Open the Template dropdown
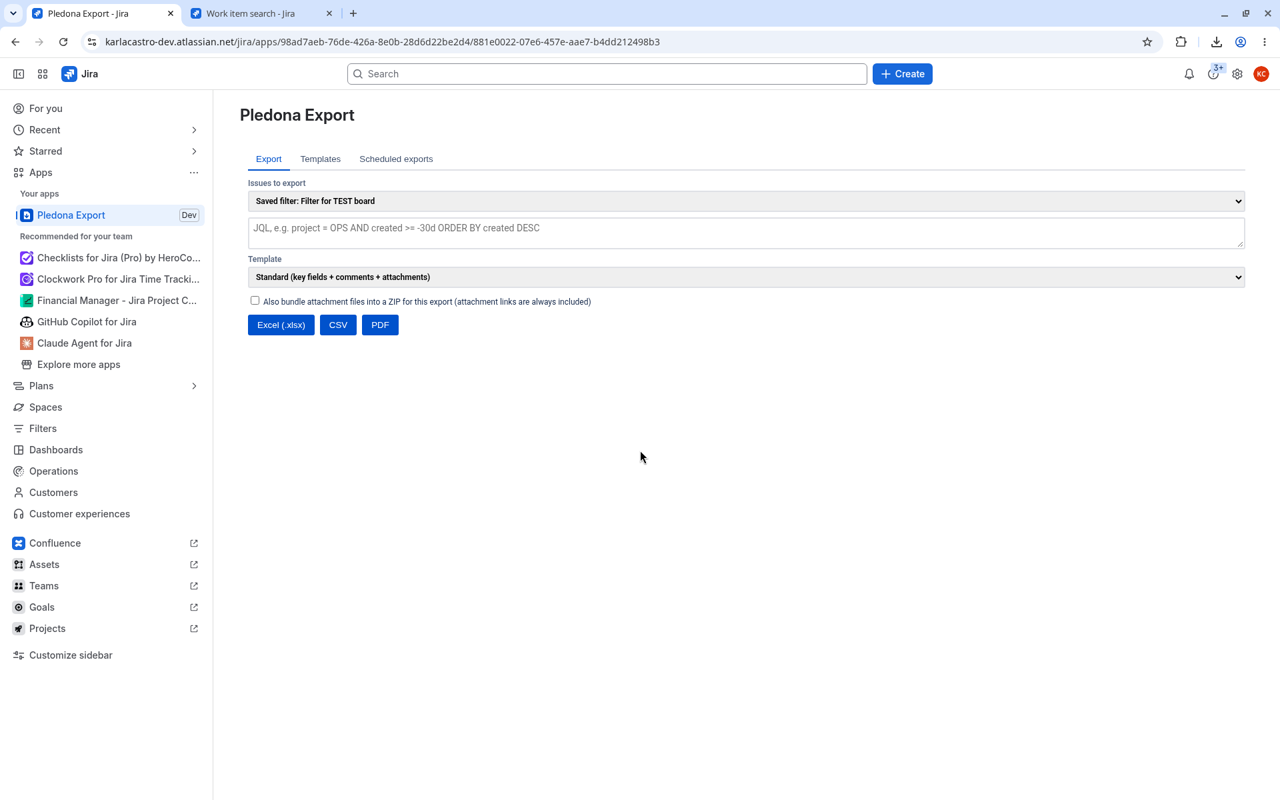 tap(746, 277)
